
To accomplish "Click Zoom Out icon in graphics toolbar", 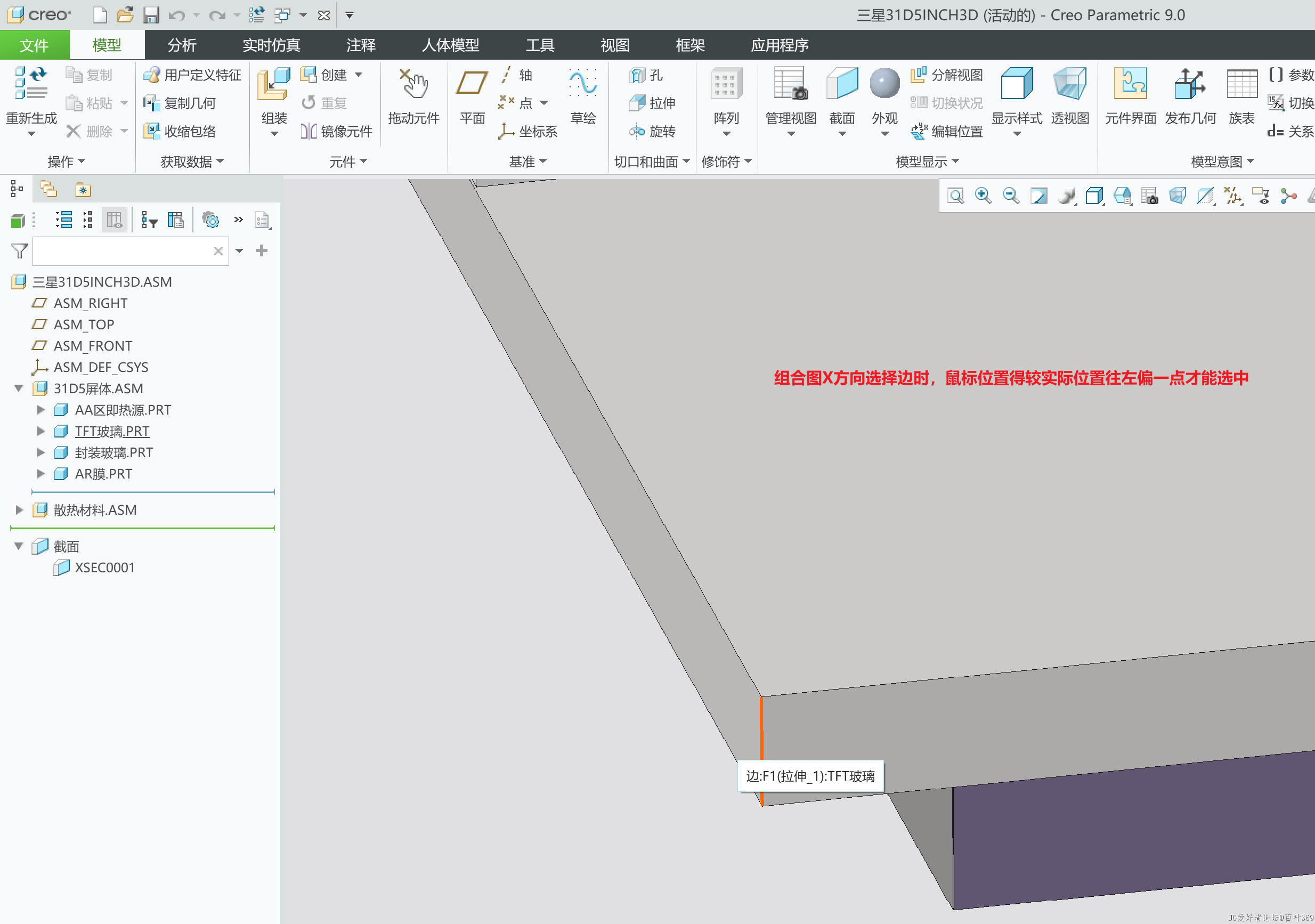I will tap(1011, 197).
